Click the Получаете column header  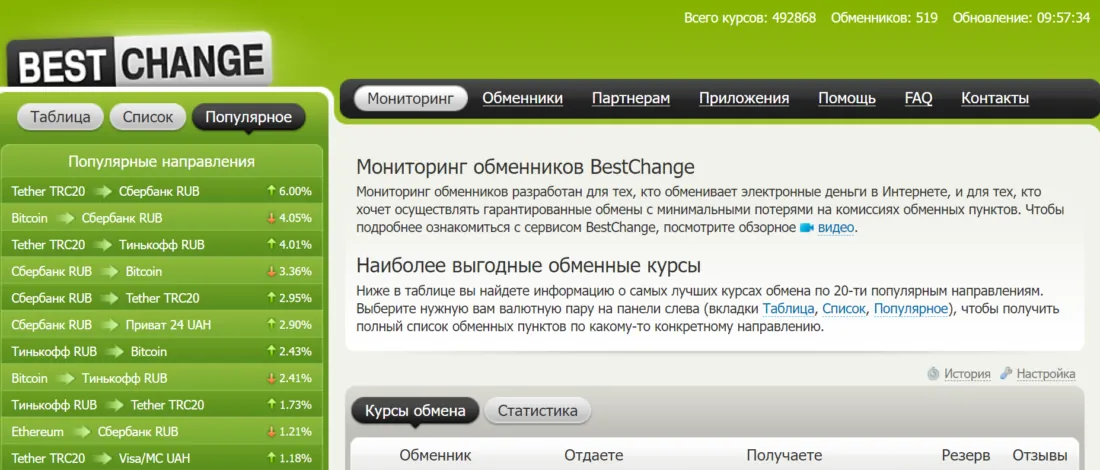[784, 455]
